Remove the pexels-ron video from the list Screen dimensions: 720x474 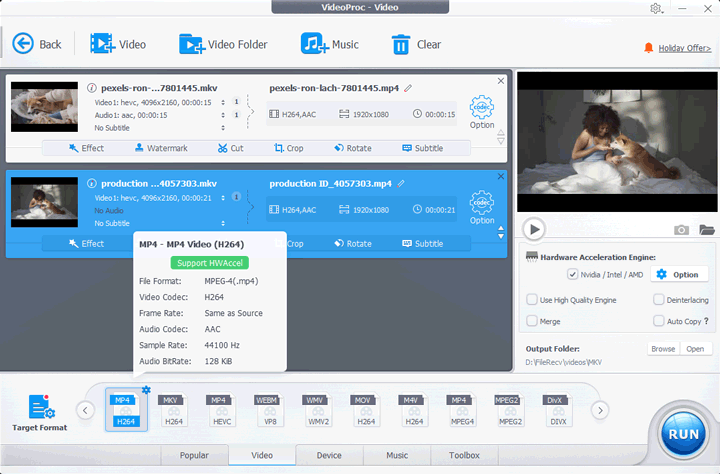click(501, 81)
